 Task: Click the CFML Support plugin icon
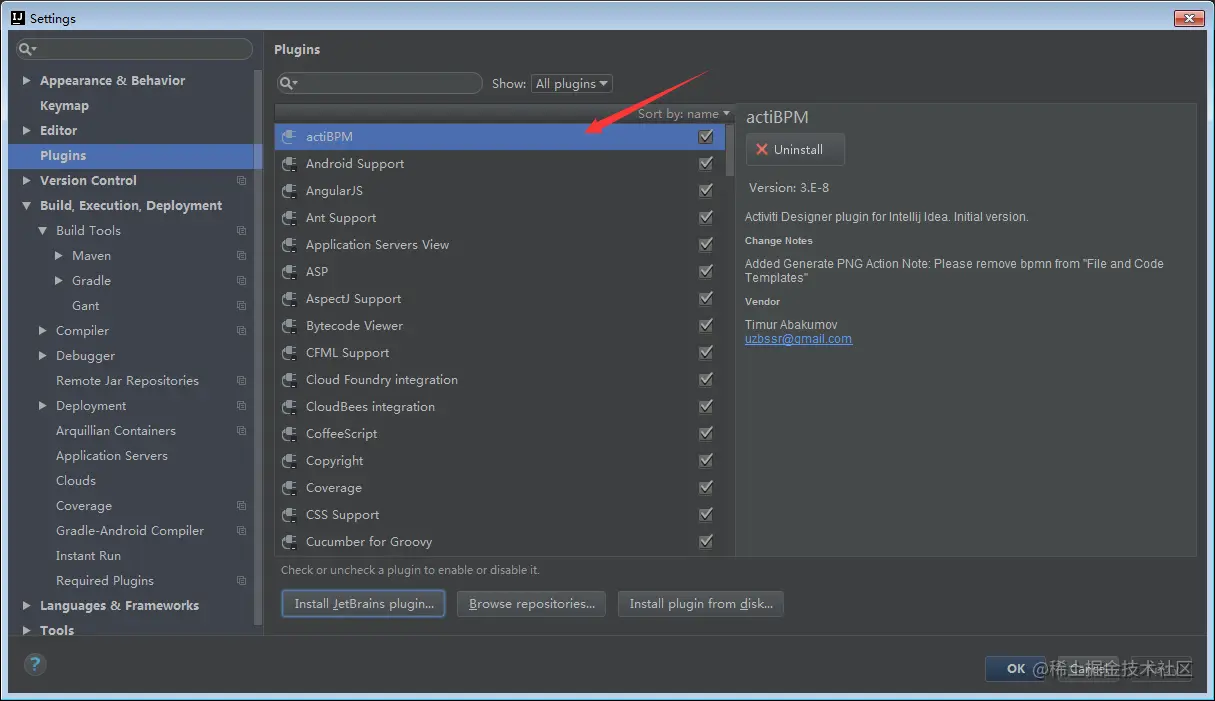(289, 353)
